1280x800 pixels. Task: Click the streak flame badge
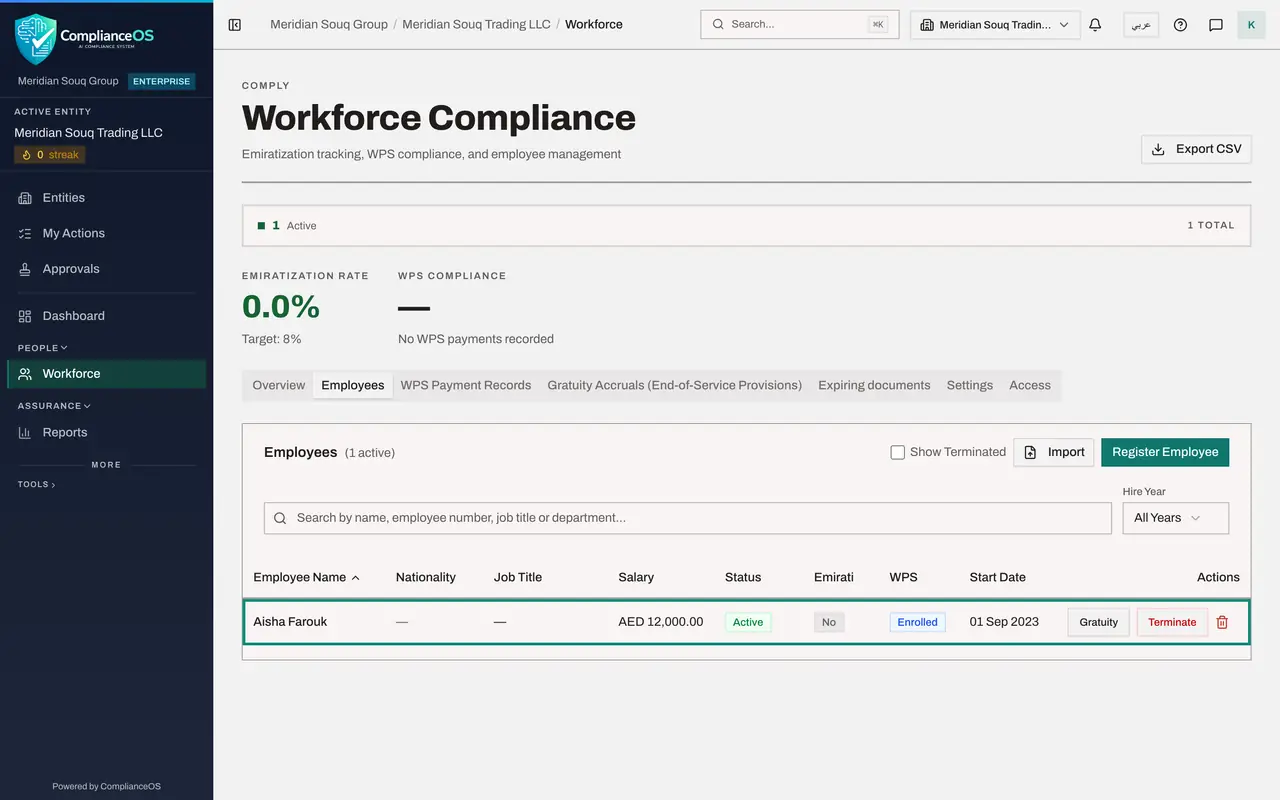(x=50, y=155)
